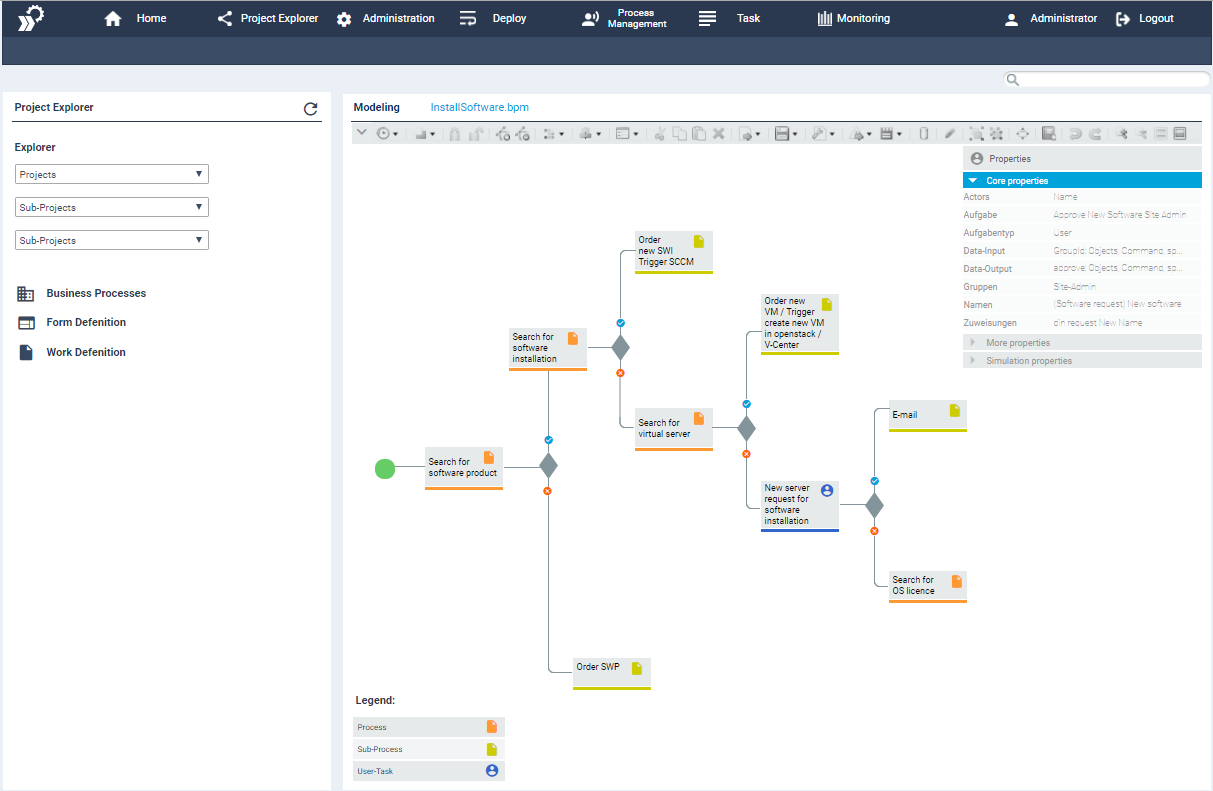Select Business Processes in Project Explorer
The width and height of the screenshot is (1213, 791).
(x=96, y=293)
